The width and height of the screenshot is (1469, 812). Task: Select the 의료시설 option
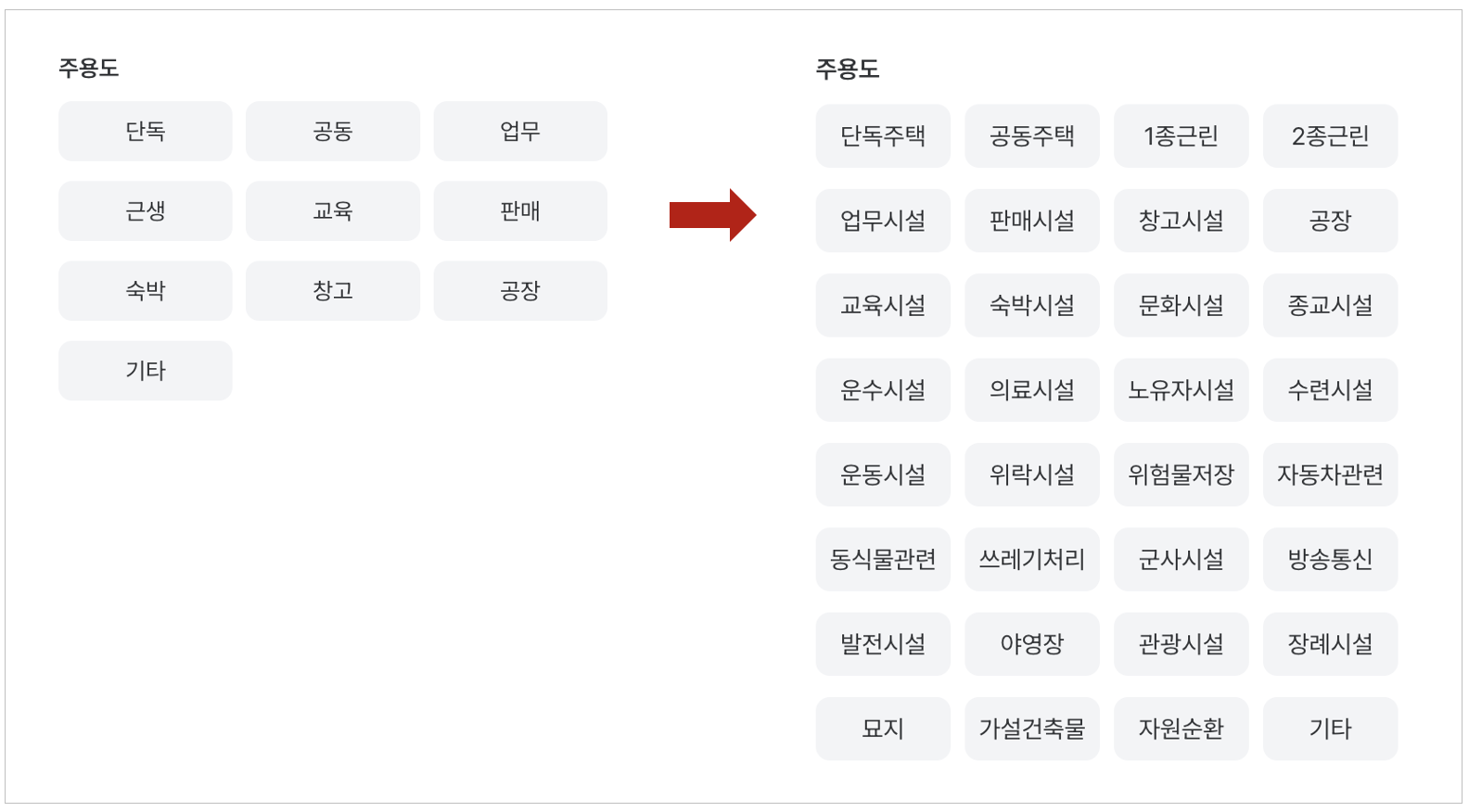1031,390
